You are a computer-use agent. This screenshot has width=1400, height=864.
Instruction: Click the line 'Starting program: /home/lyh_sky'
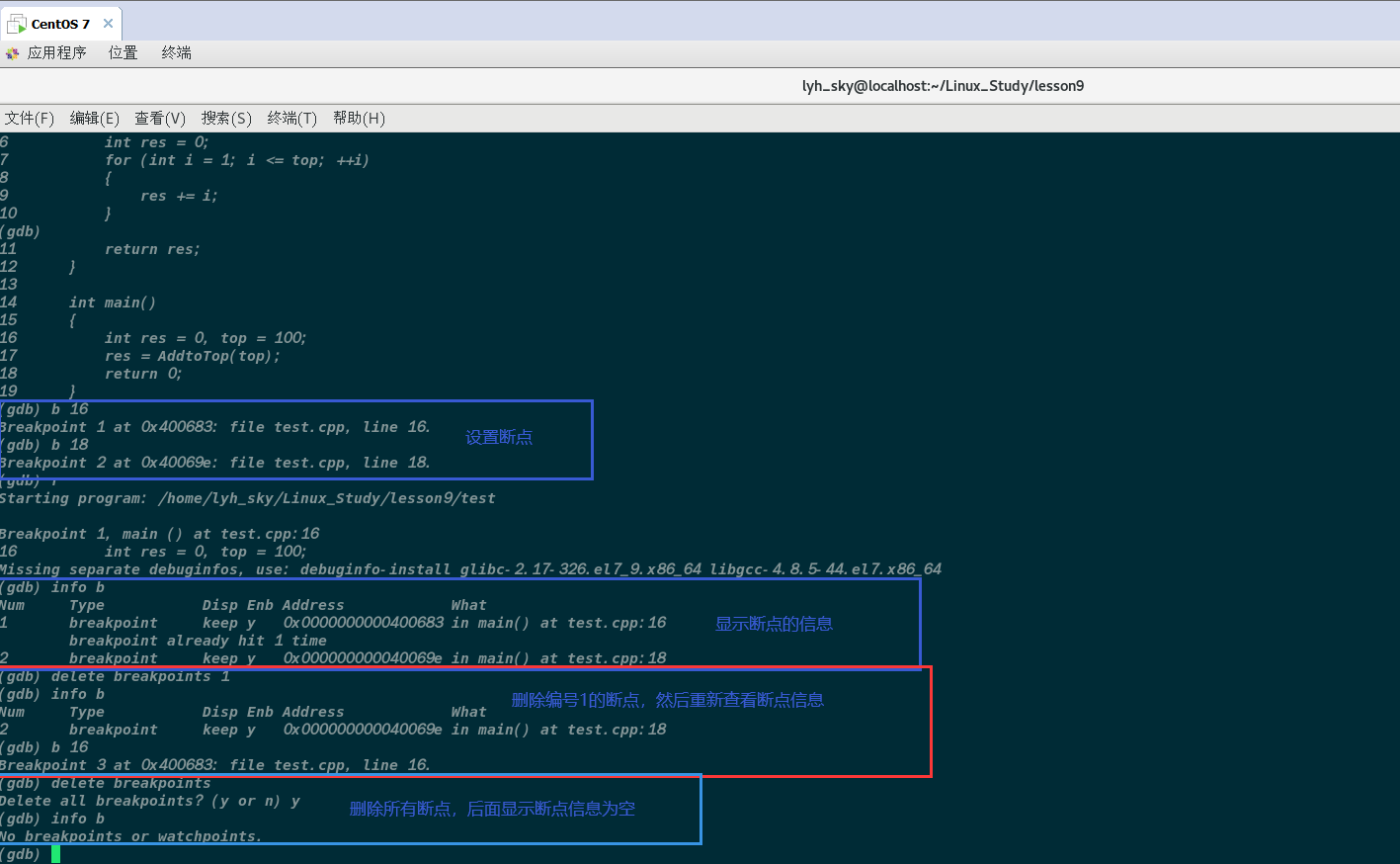(x=248, y=498)
